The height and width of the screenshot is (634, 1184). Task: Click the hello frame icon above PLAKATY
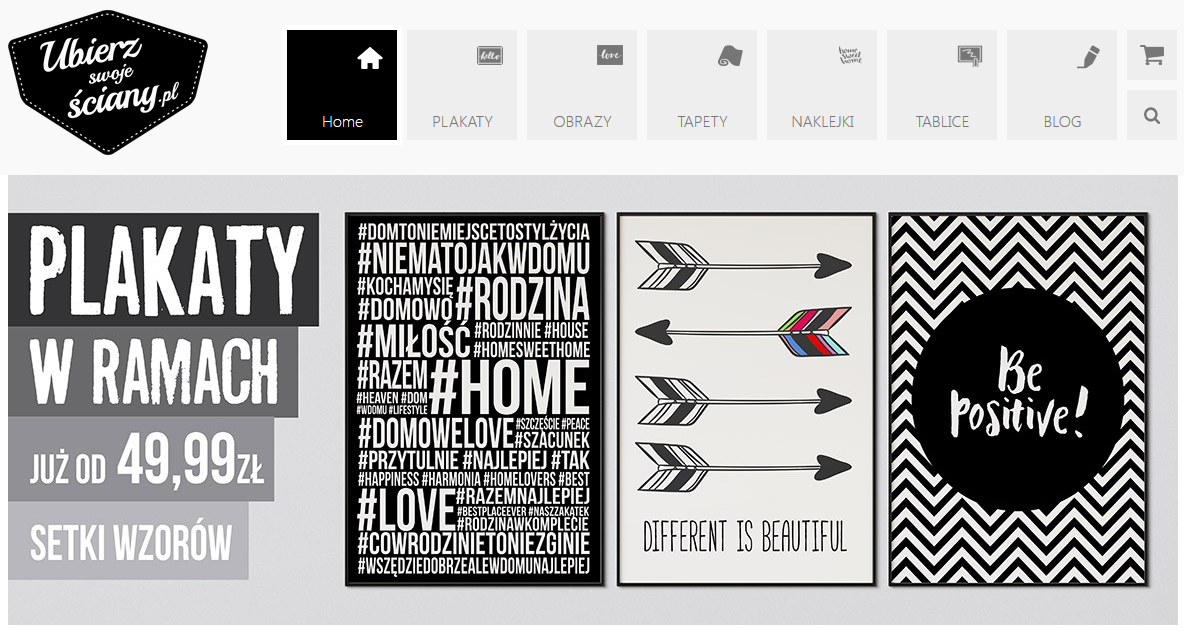click(x=489, y=55)
